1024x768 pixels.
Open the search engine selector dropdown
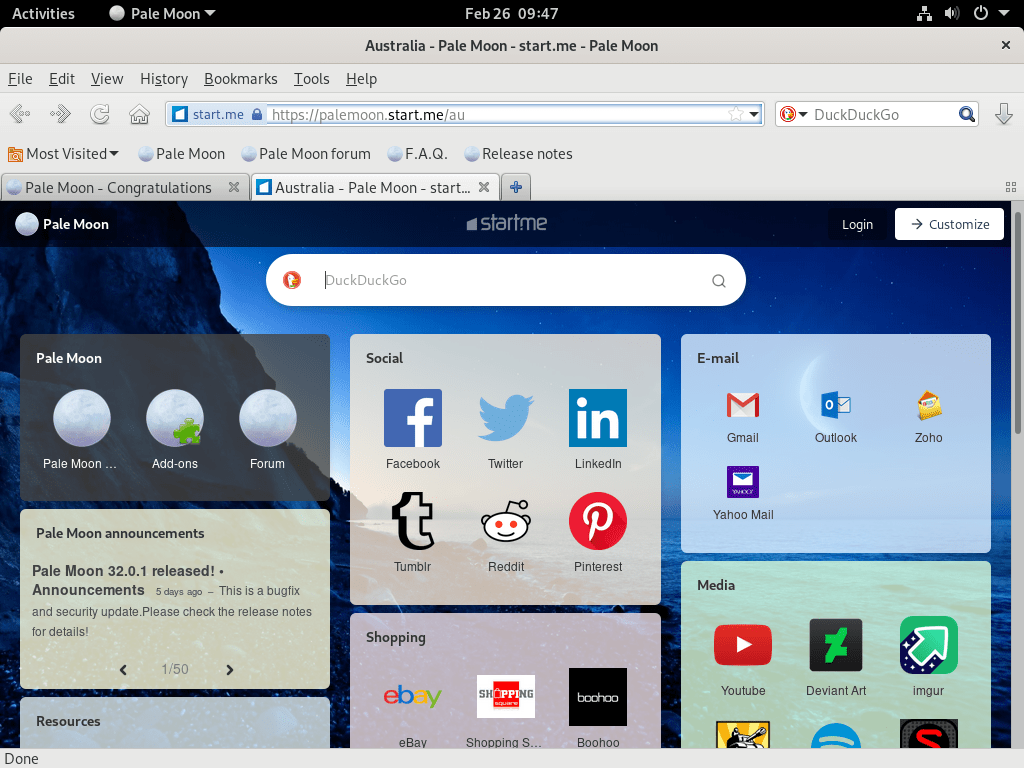(794, 114)
